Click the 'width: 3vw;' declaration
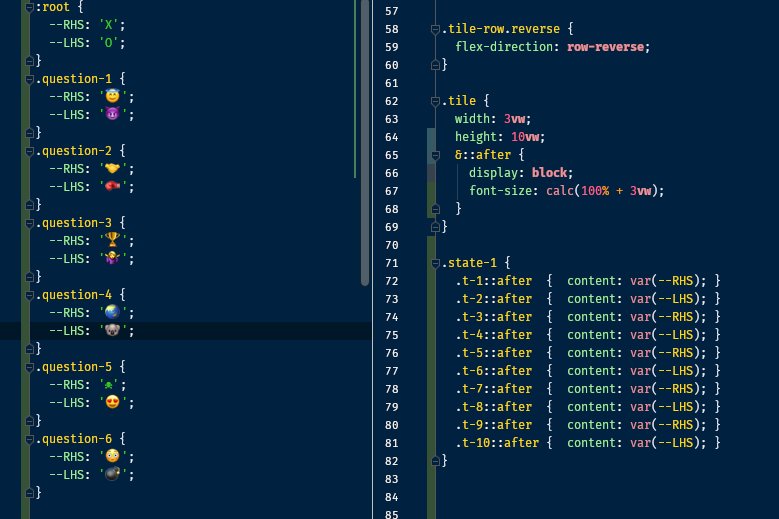 tap(493, 119)
